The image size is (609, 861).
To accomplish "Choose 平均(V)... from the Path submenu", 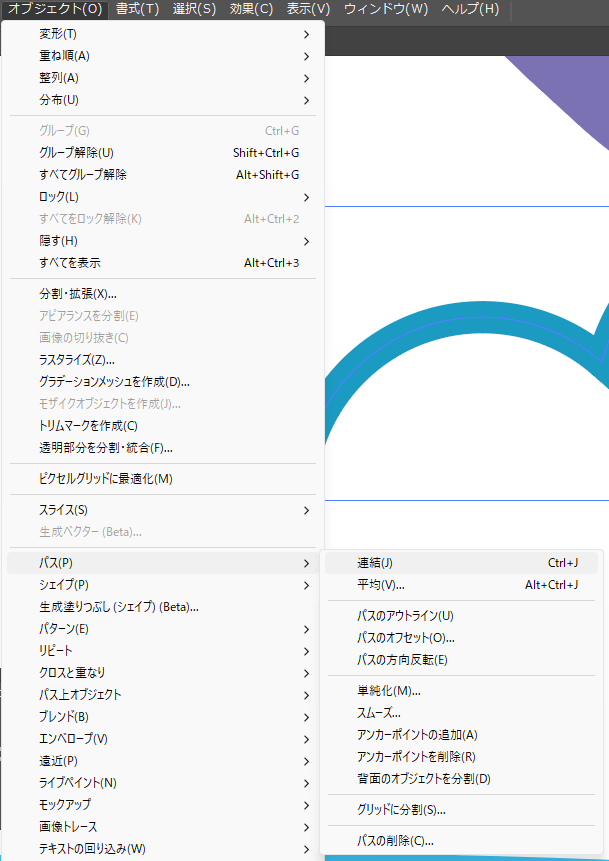I will (x=381, y=585).
